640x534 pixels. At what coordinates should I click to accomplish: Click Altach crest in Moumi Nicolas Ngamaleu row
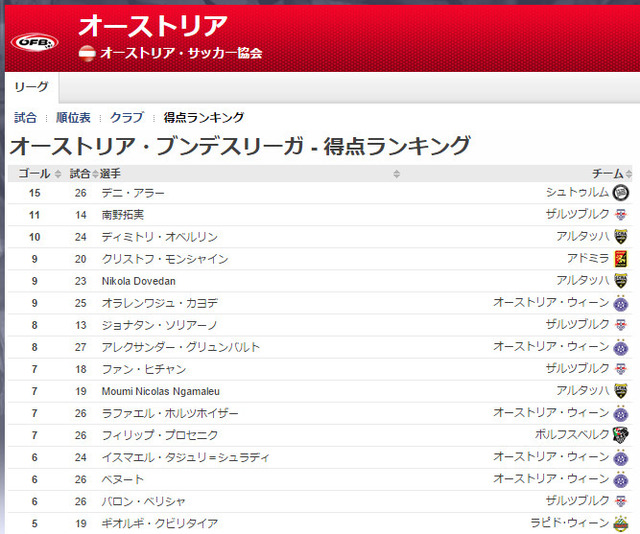(x=621, y=391)
